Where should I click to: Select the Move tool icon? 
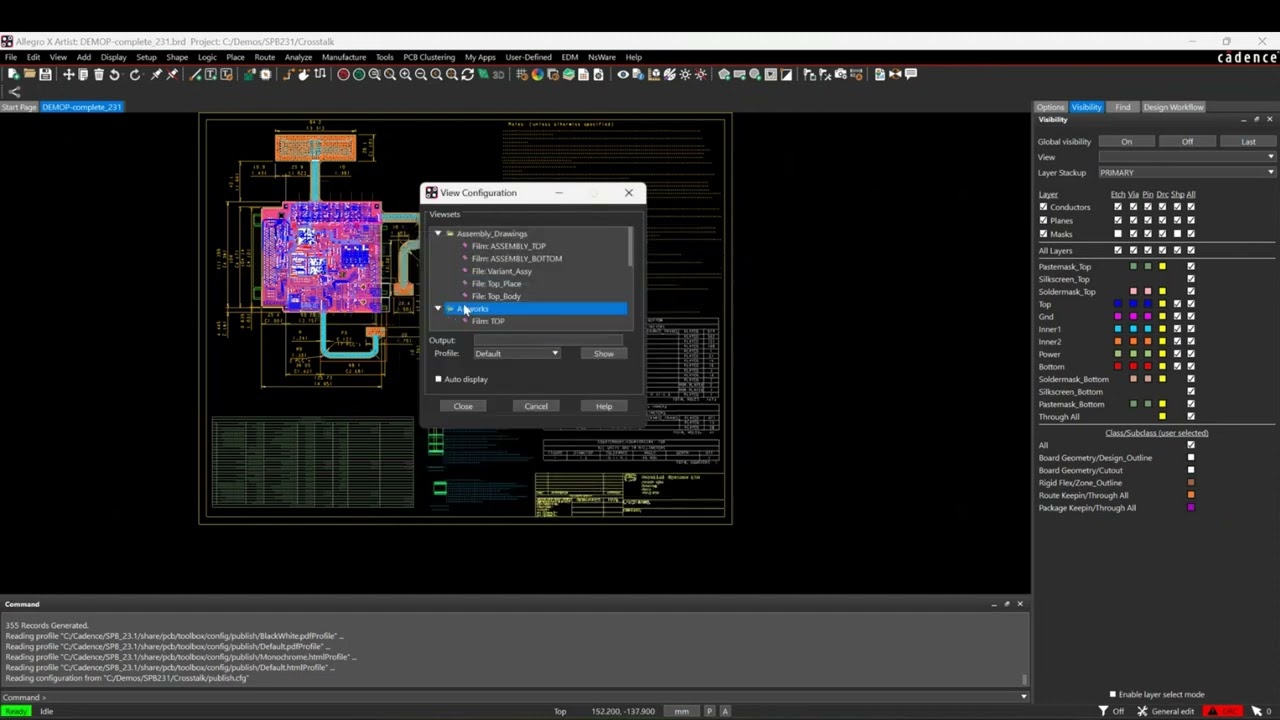[x=68, y=74]
